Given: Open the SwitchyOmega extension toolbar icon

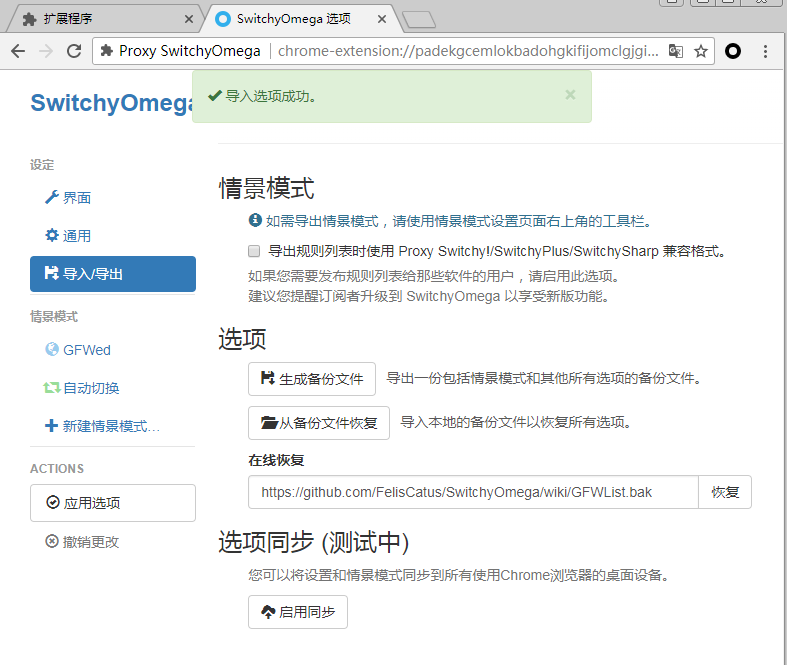Looking at the screenshot, I should [733, 51].
